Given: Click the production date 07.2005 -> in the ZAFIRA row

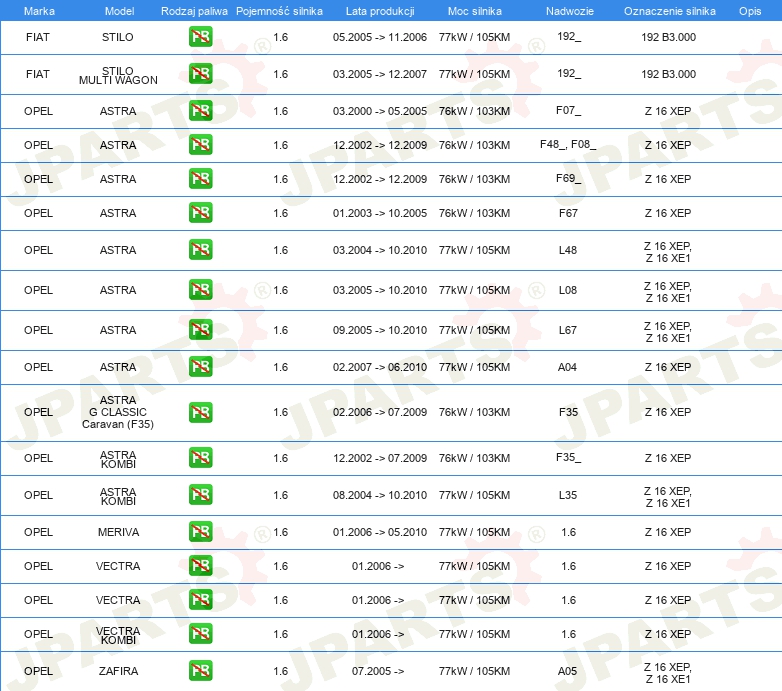Looking at the screenshot, I should [x=378, y=671].
